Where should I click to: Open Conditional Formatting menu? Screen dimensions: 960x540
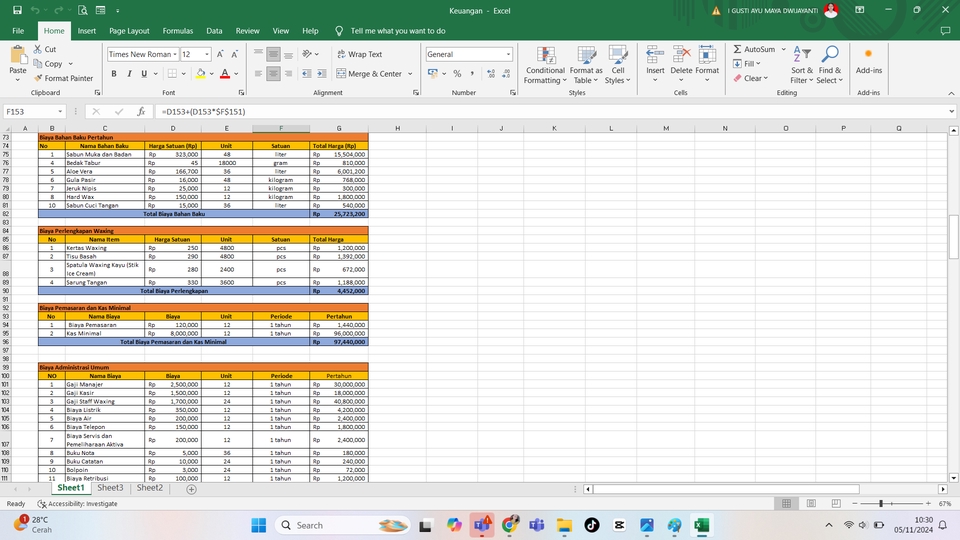pos(545,65)
